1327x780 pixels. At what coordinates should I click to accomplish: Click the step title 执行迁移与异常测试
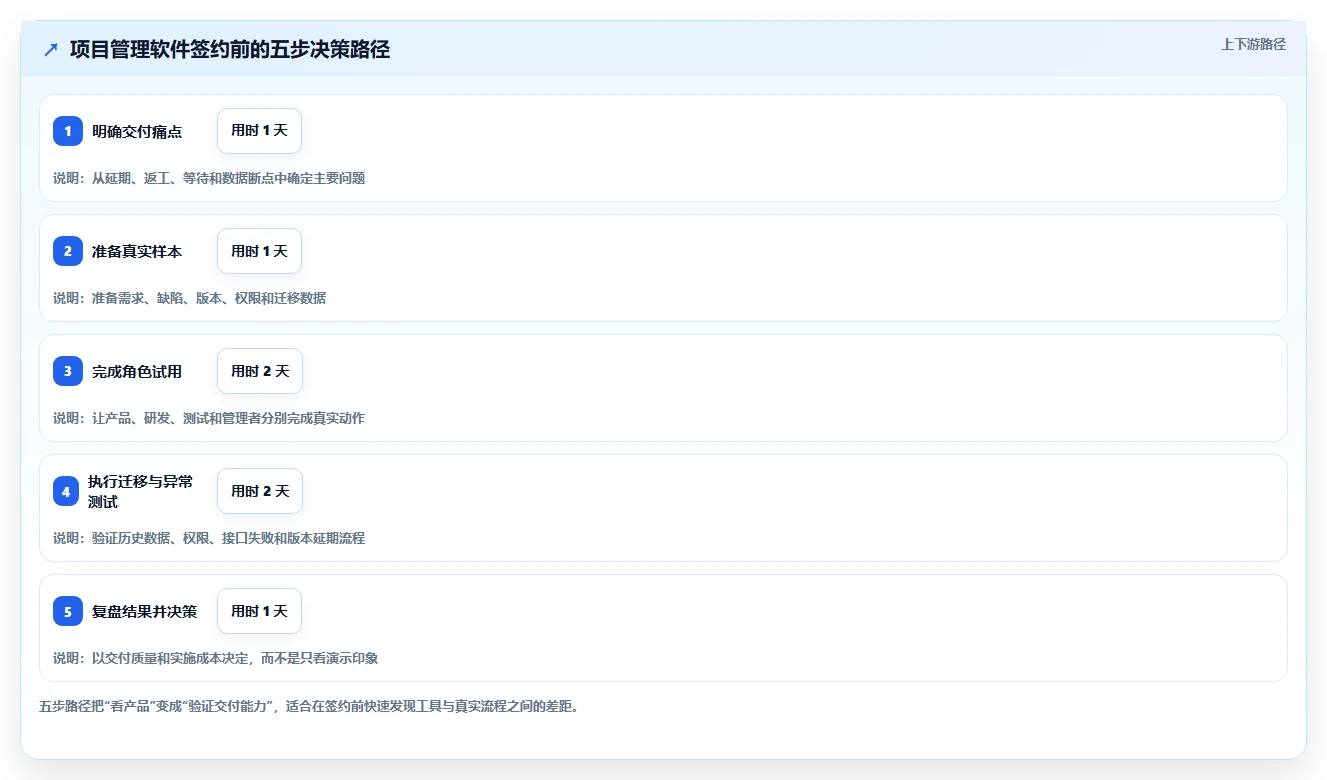140,491
